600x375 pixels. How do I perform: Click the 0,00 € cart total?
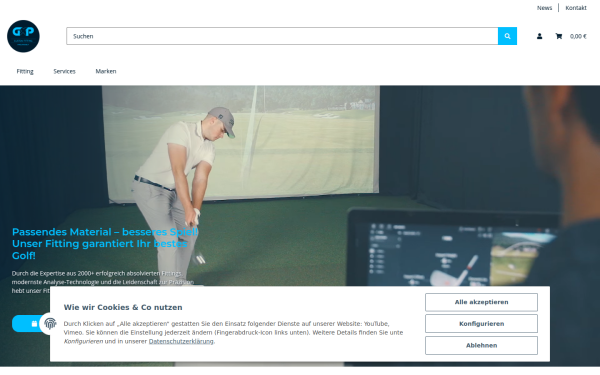point(578,36)
